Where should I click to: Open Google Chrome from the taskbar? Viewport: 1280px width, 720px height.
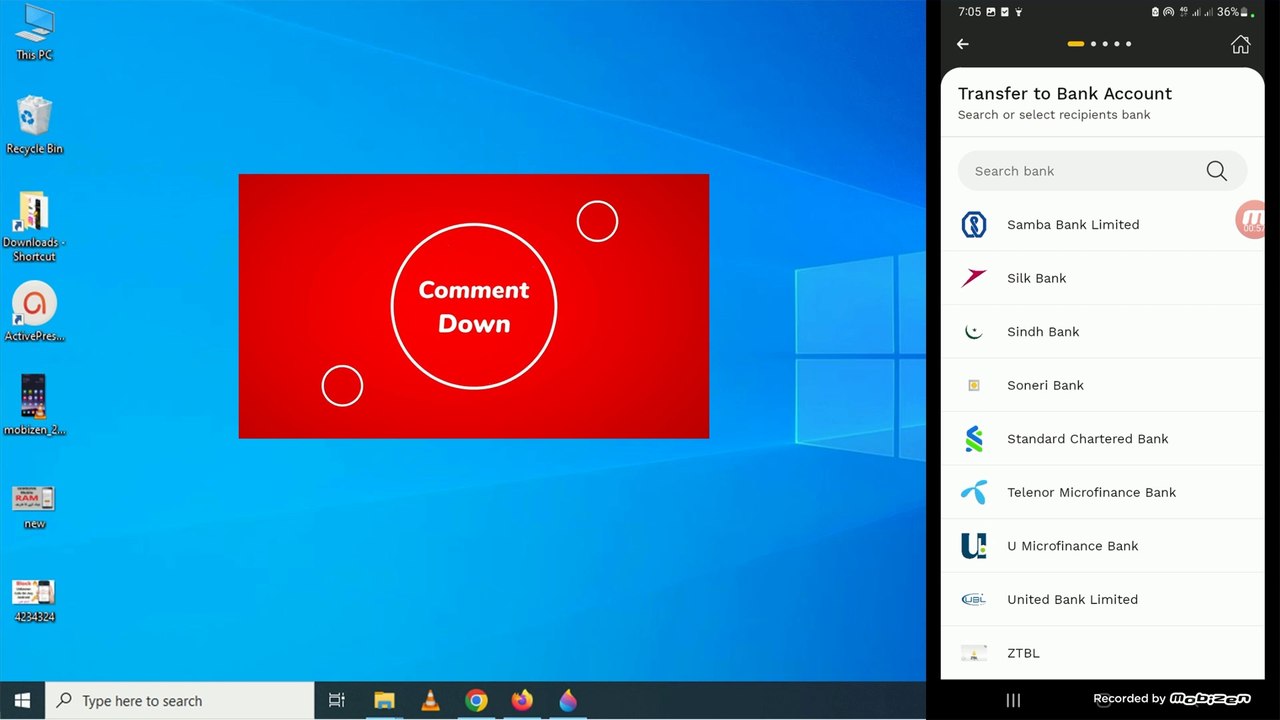tap(476, 700)
